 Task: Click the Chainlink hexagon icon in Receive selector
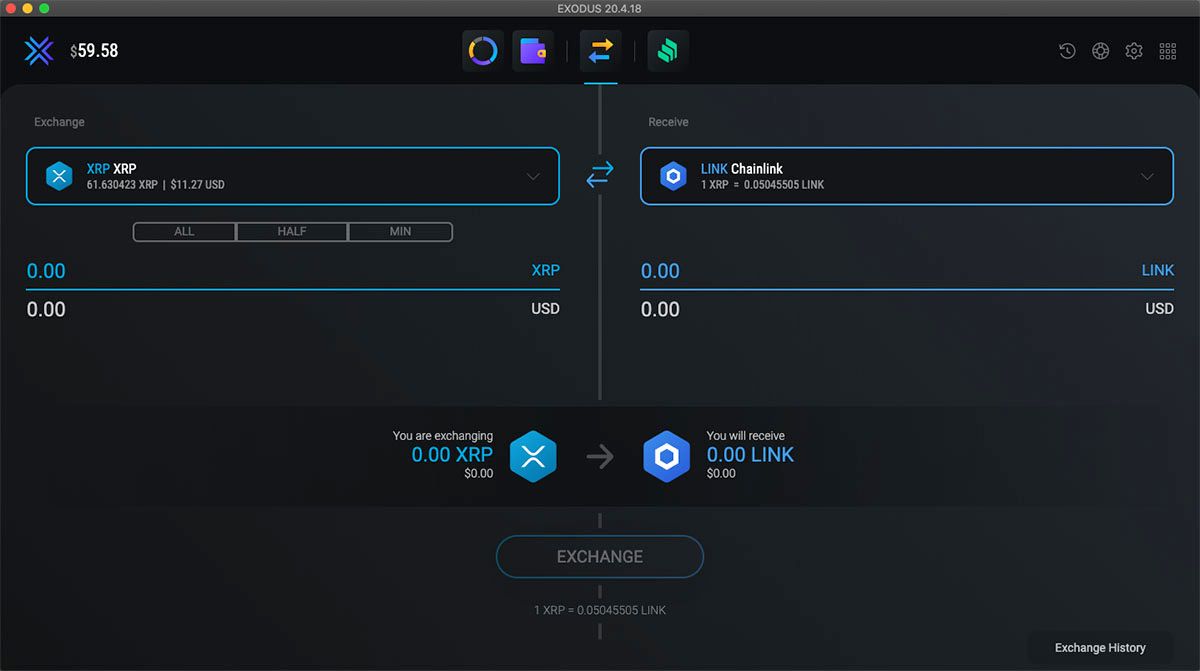[x=673, y=177]
